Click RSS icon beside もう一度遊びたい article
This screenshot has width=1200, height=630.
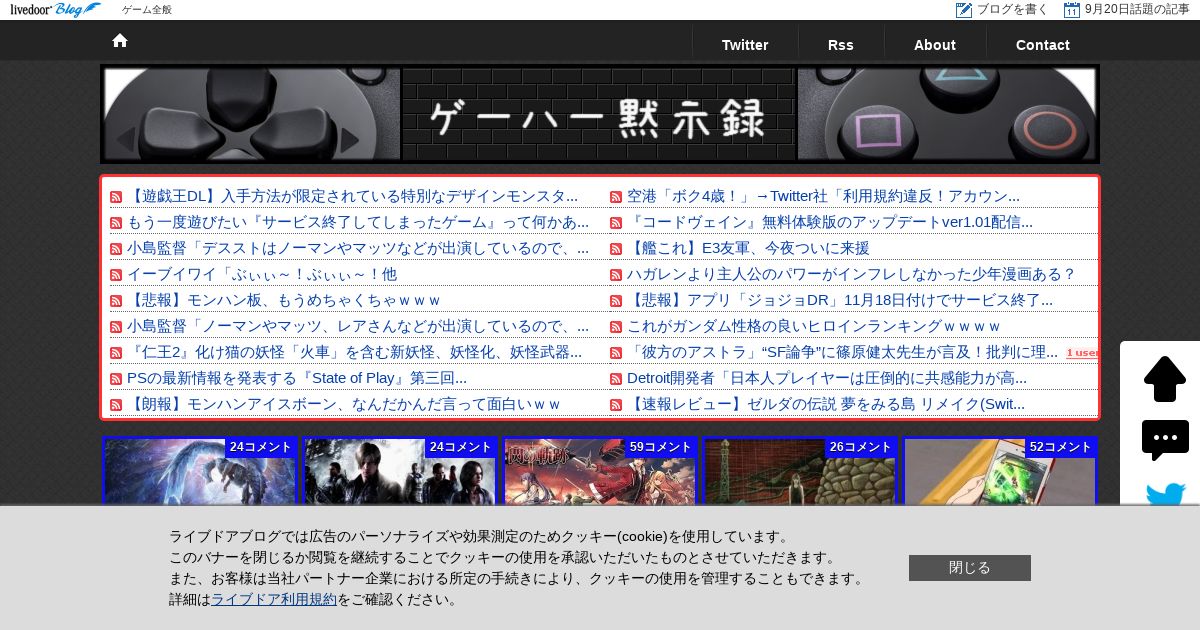(116, 223)
